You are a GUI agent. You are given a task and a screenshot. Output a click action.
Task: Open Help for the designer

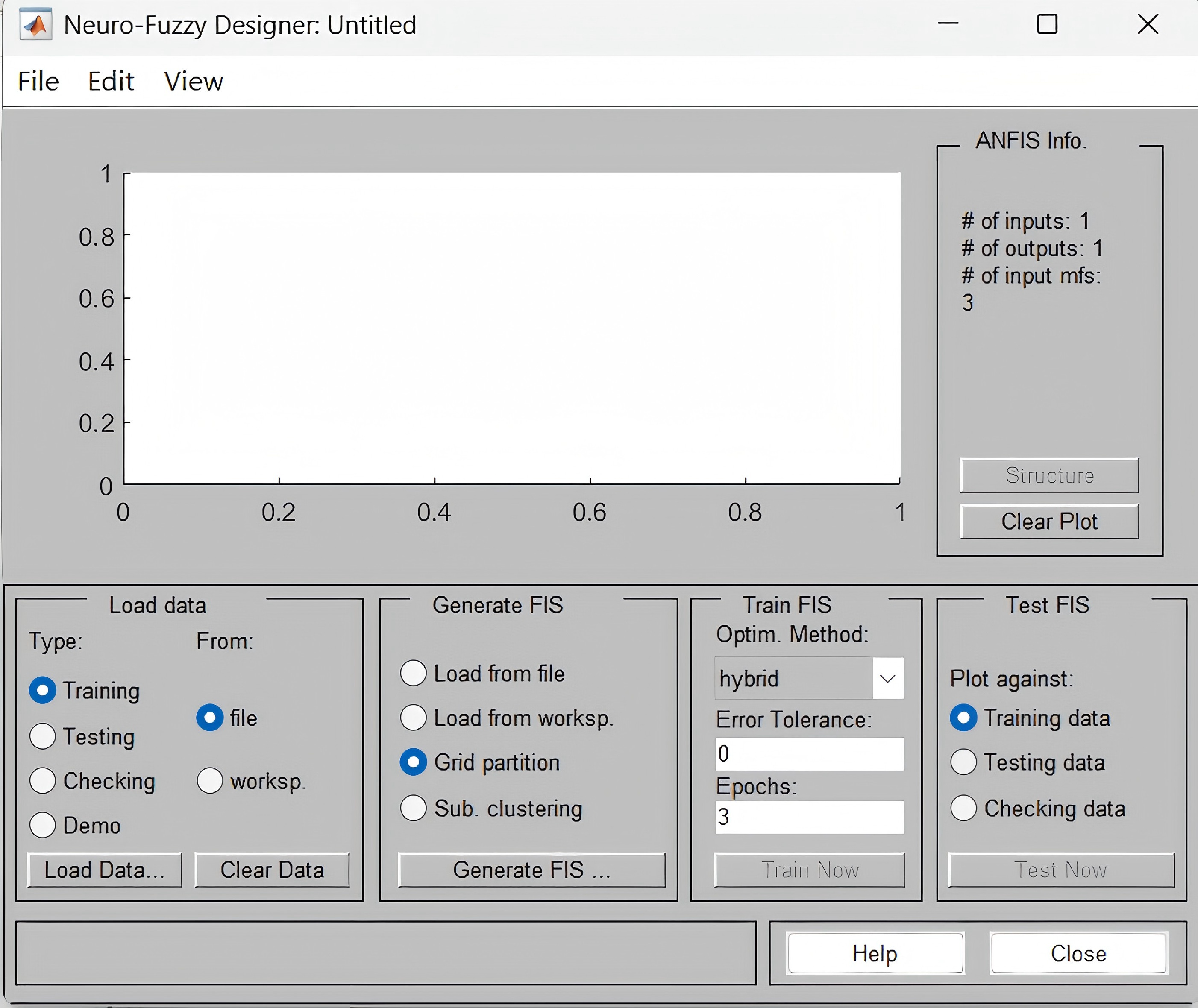click(875, 953)
